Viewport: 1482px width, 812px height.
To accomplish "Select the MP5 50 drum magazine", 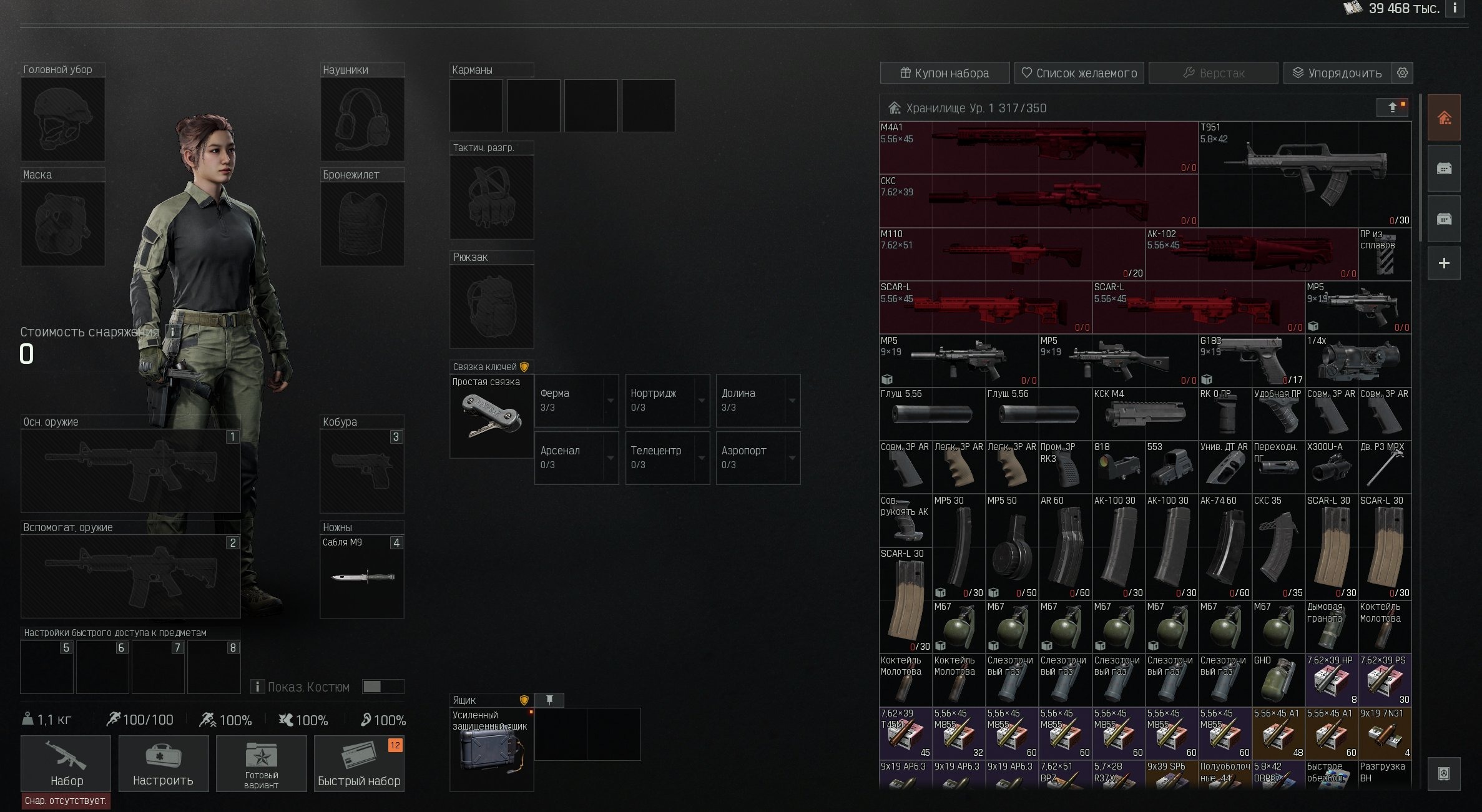I will coord(1012,547).
